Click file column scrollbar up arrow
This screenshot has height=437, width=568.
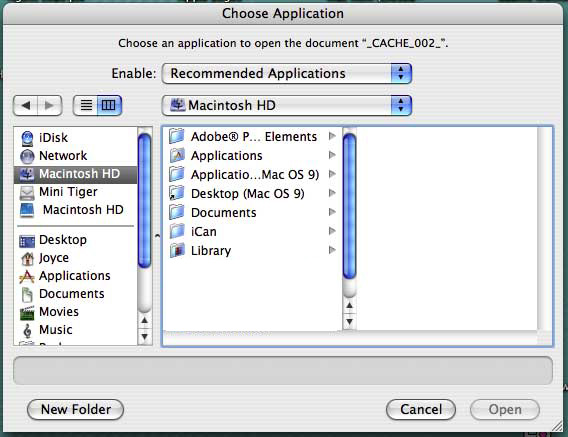pyautogui.click(x=349, y=306)
